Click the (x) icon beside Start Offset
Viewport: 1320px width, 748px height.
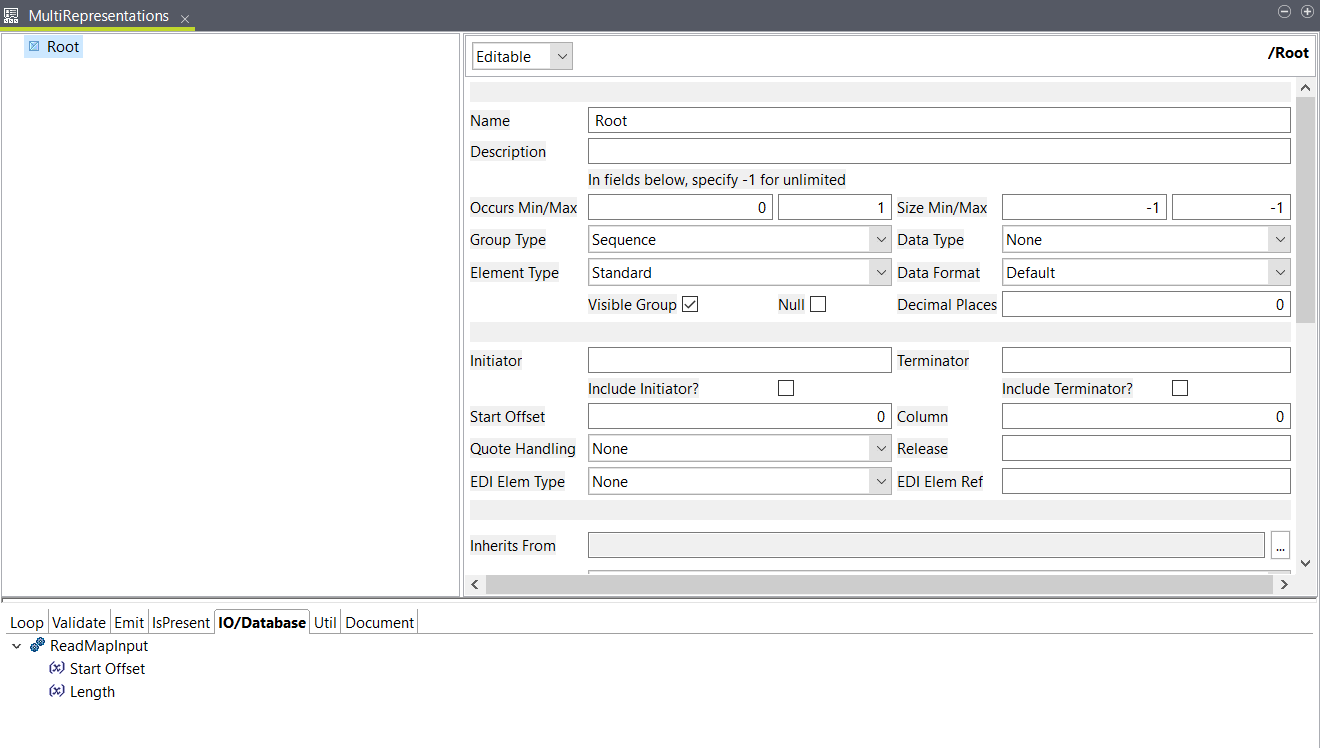point(57,668)
